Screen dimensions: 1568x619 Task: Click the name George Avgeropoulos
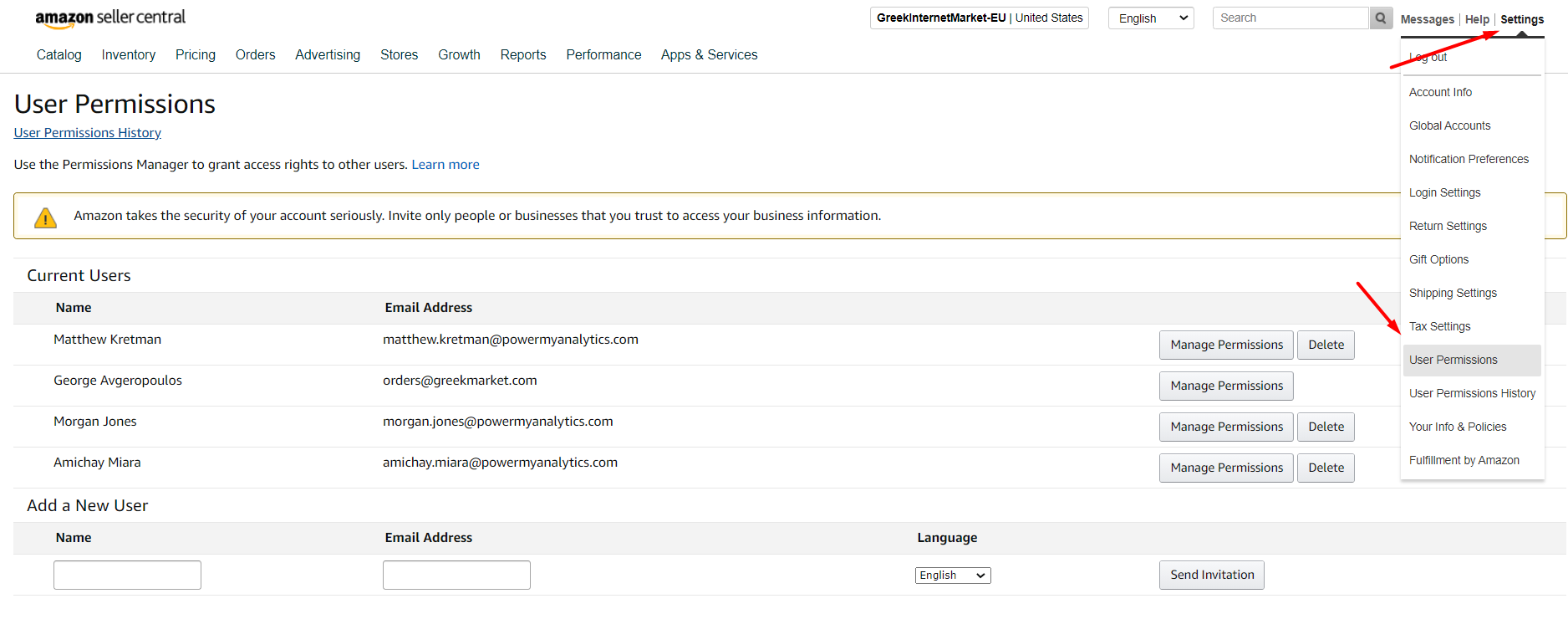tap(118, 381)
